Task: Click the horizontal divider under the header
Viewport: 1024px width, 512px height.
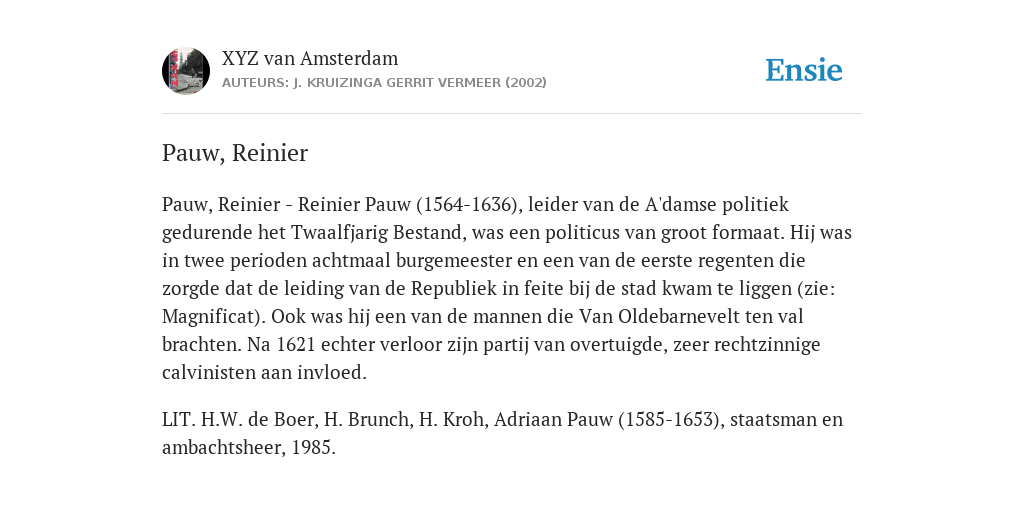Action: tap(512, 114)
